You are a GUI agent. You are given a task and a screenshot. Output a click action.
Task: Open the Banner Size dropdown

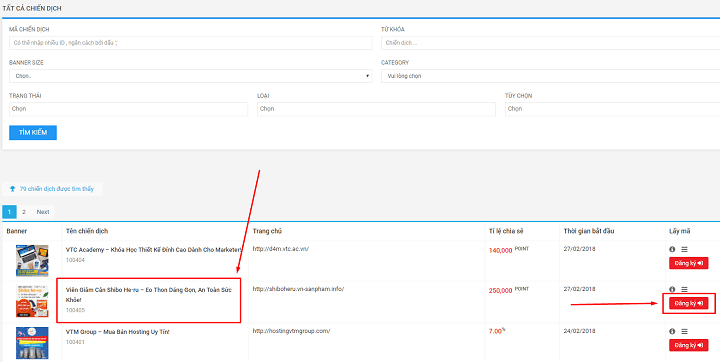[x=191, y=76]
